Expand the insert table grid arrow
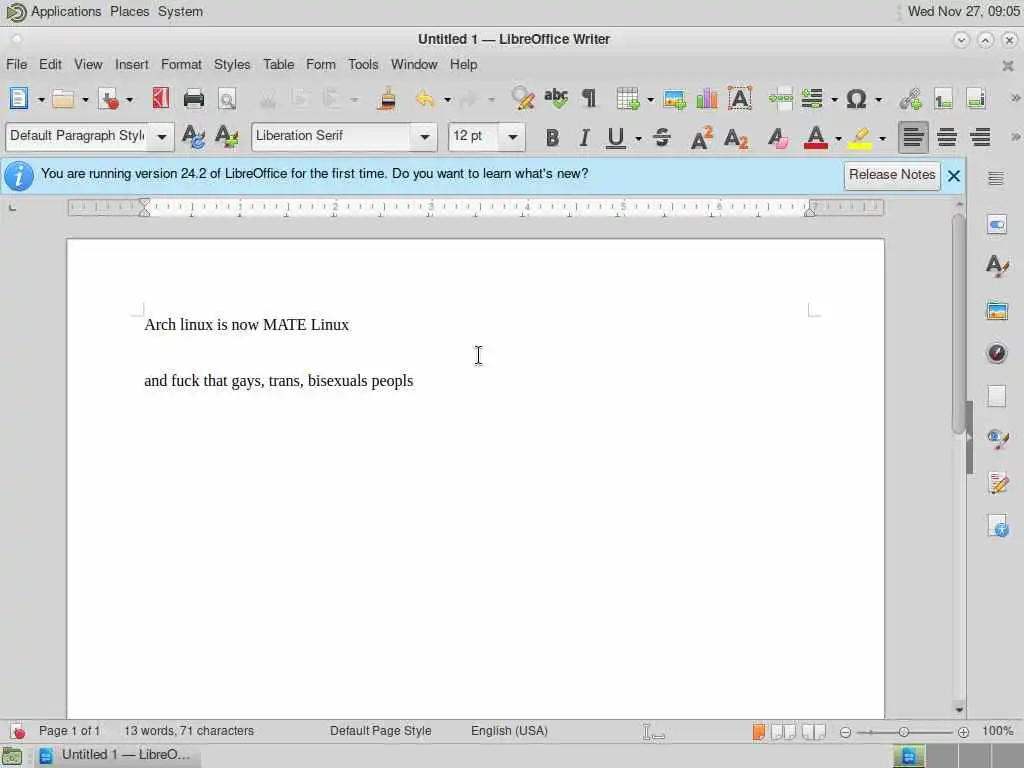The width and height of the screenshot is (1024, 768). tap(650, 100)
